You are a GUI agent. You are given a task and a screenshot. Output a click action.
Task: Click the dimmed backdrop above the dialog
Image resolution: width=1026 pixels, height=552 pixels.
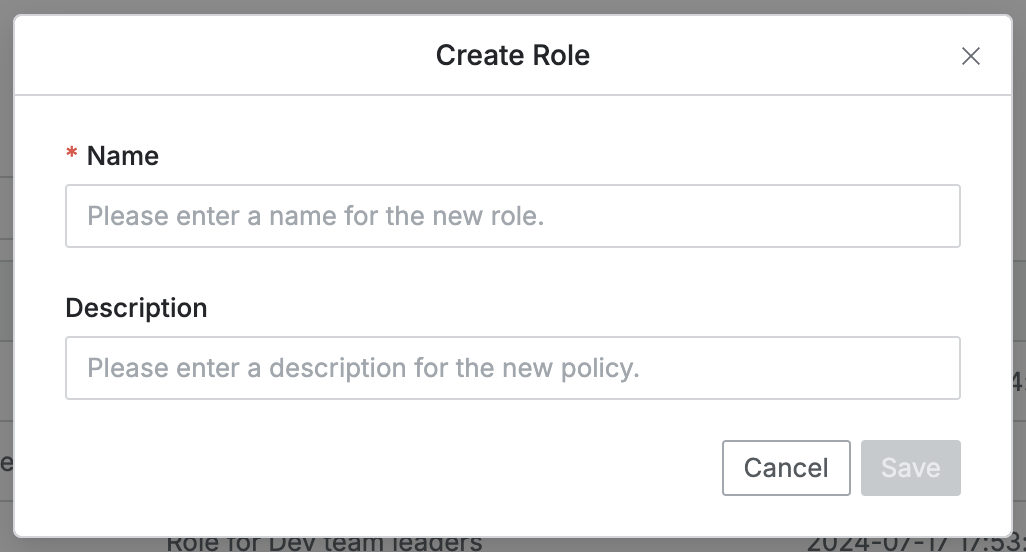512,6
